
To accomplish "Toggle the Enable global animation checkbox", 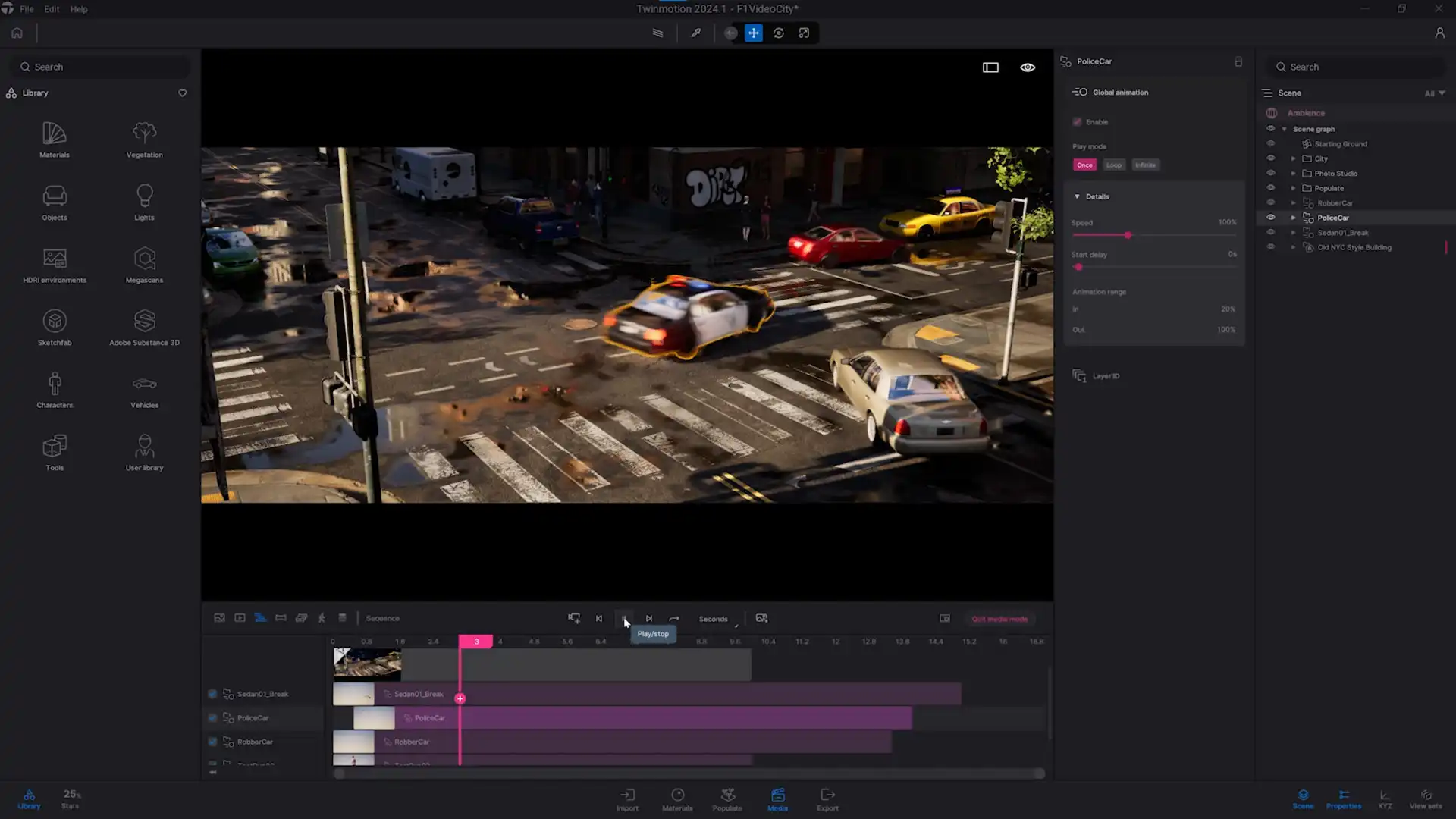I will [1077, 122].
